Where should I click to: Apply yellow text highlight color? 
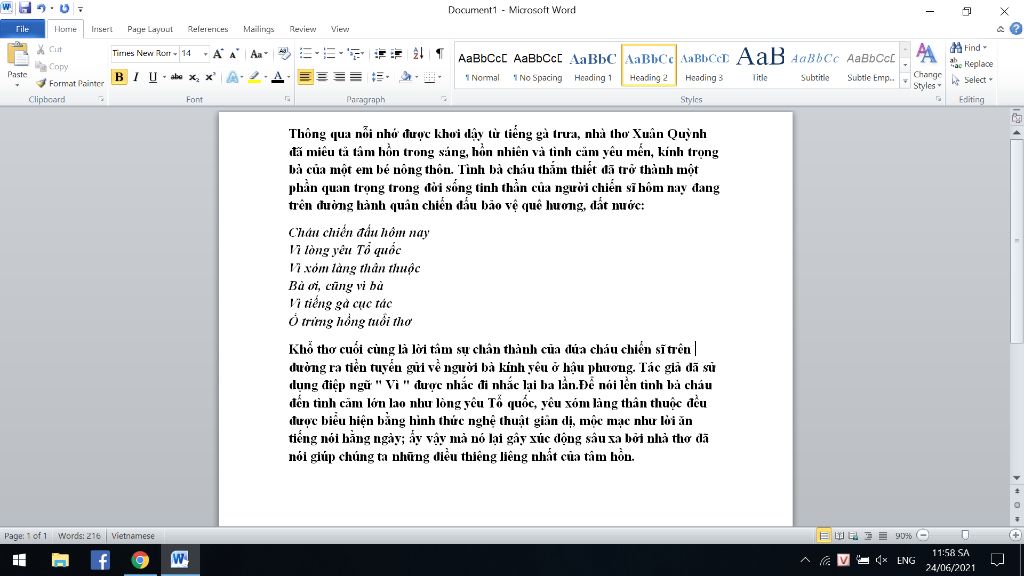pyautogui.click(x=254, y=77)
